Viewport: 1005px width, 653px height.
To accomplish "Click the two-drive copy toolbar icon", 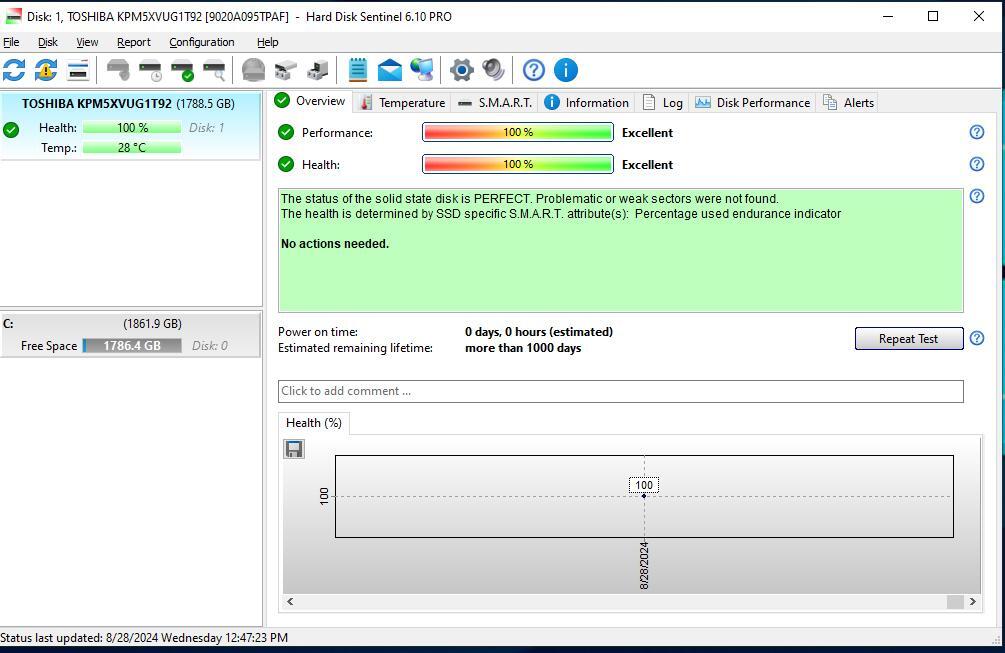I will [285, 70].
